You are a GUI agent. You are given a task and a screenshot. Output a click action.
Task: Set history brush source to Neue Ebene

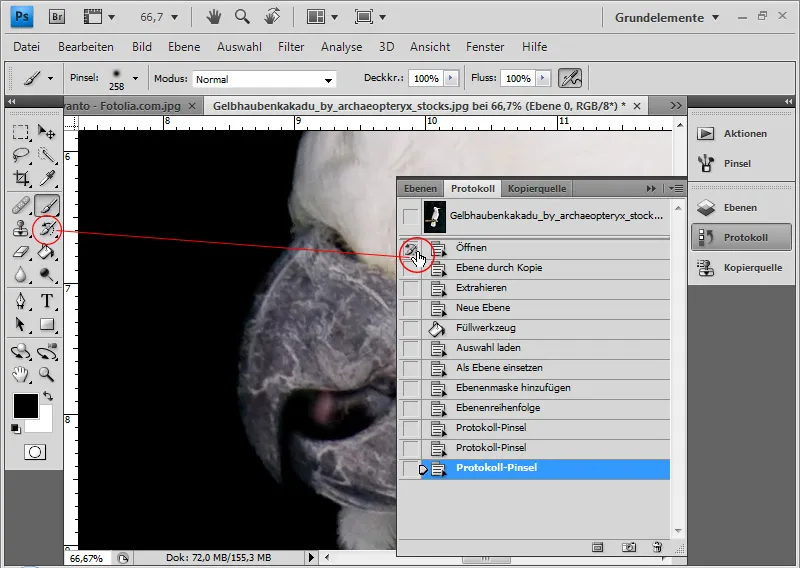point(411,308)
